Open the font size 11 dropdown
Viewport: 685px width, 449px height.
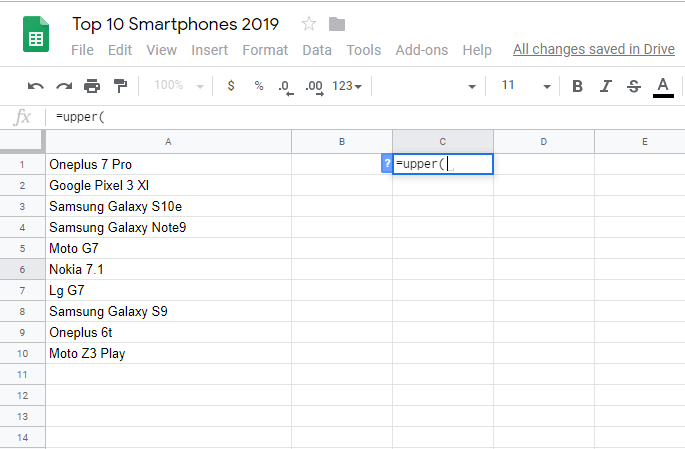pos(526,86)
